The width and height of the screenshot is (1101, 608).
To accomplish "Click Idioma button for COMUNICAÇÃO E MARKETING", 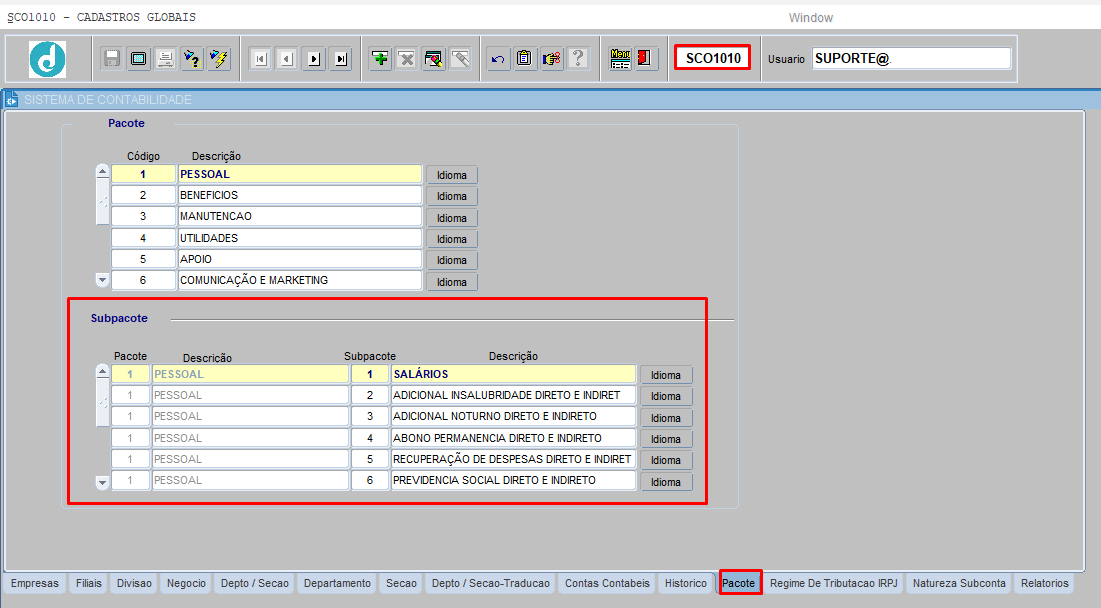I will click(451, 282).
